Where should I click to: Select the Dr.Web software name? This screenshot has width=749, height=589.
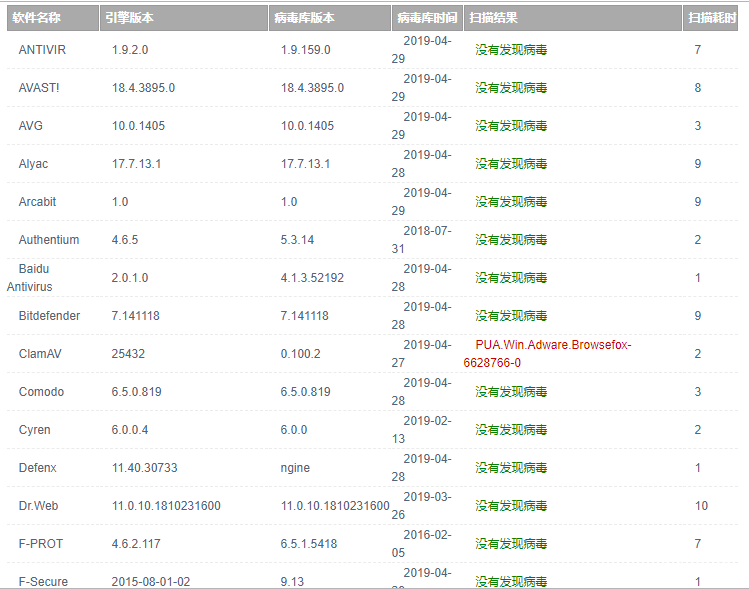tap(38, 505)
